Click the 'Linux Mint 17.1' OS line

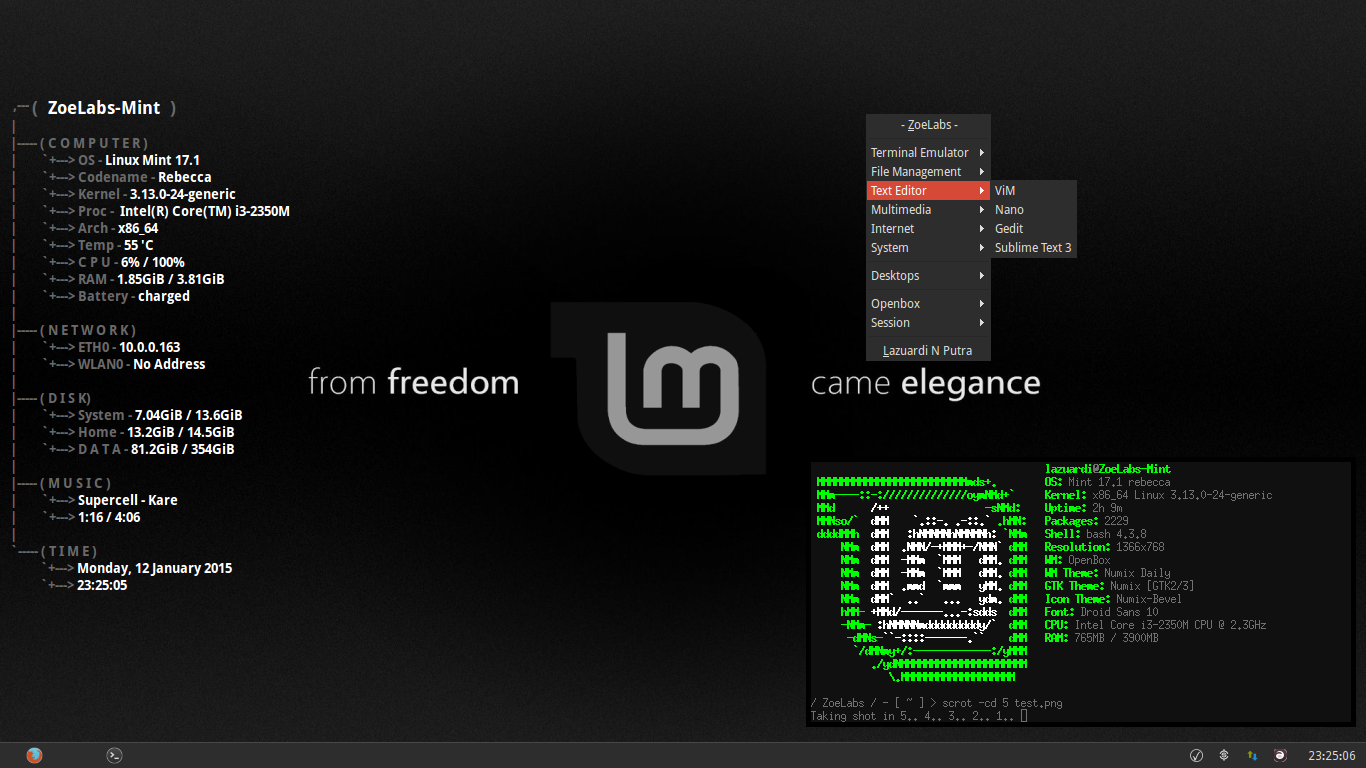[152, 160]
